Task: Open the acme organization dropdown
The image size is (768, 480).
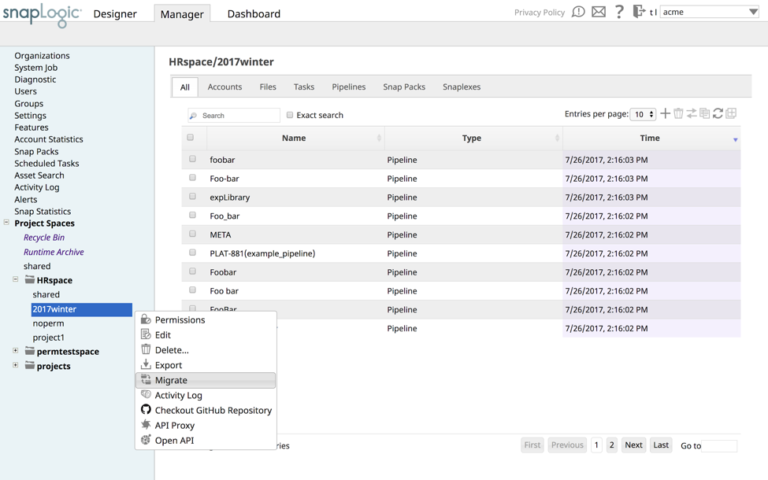Action: [710, 12]
